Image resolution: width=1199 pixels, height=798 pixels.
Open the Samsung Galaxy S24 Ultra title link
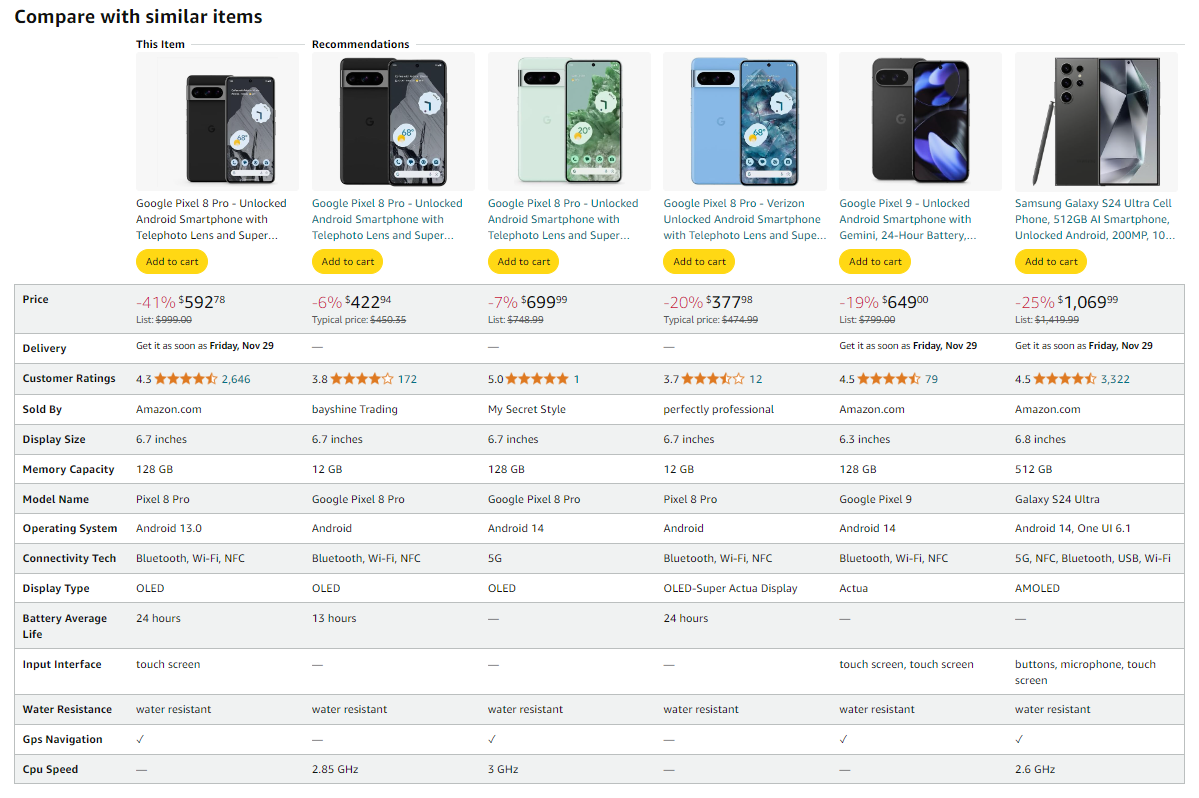click(1095, 219)
